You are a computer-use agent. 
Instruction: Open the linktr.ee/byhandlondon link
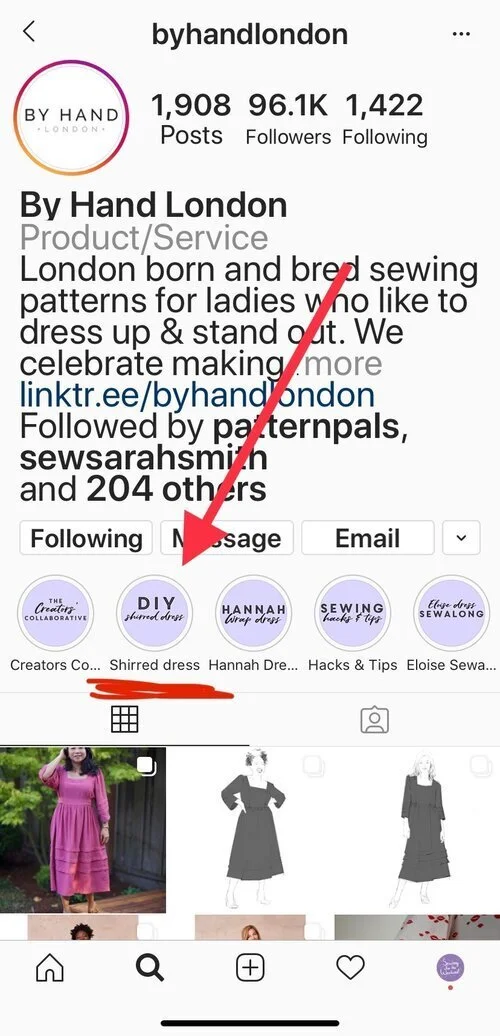[197, 395]
